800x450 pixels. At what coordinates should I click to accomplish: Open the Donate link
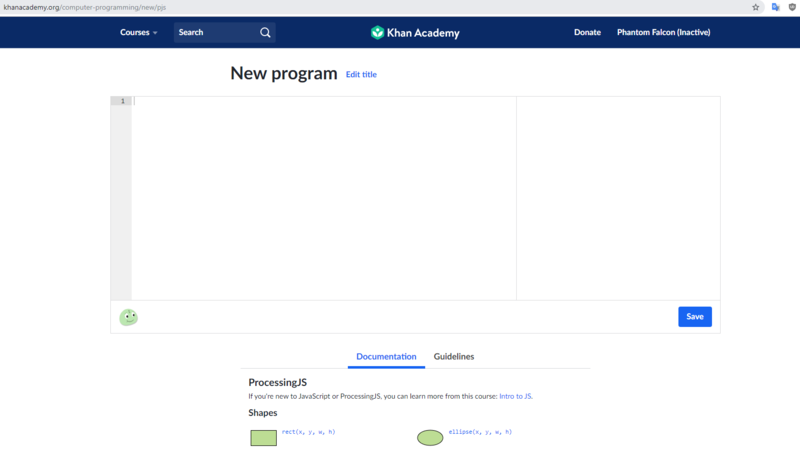[x=587, y=32]
